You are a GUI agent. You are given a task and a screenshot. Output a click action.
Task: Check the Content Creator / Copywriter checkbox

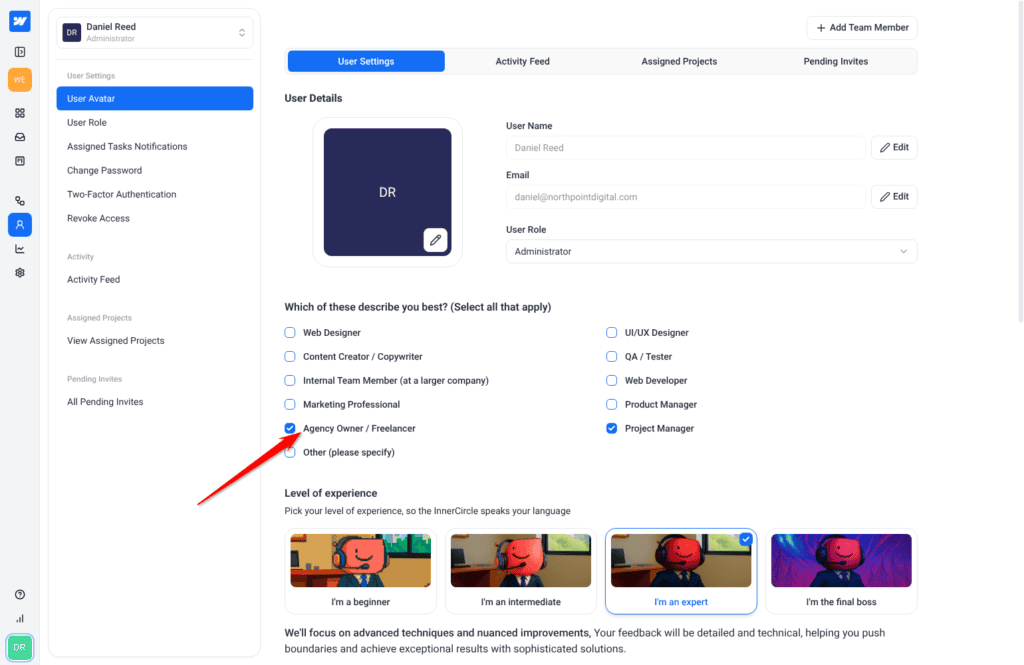tap(290, 357)
